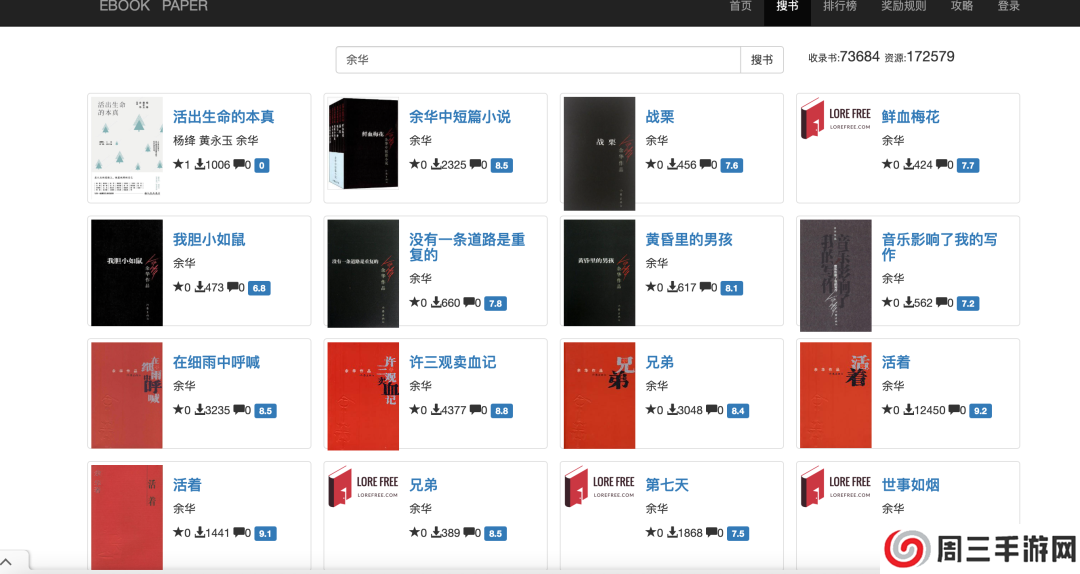This screenshot has height=574, width=1080.
Task: Click star icon on 音乐影响了我的写作 card
Action: coord(886,303)
